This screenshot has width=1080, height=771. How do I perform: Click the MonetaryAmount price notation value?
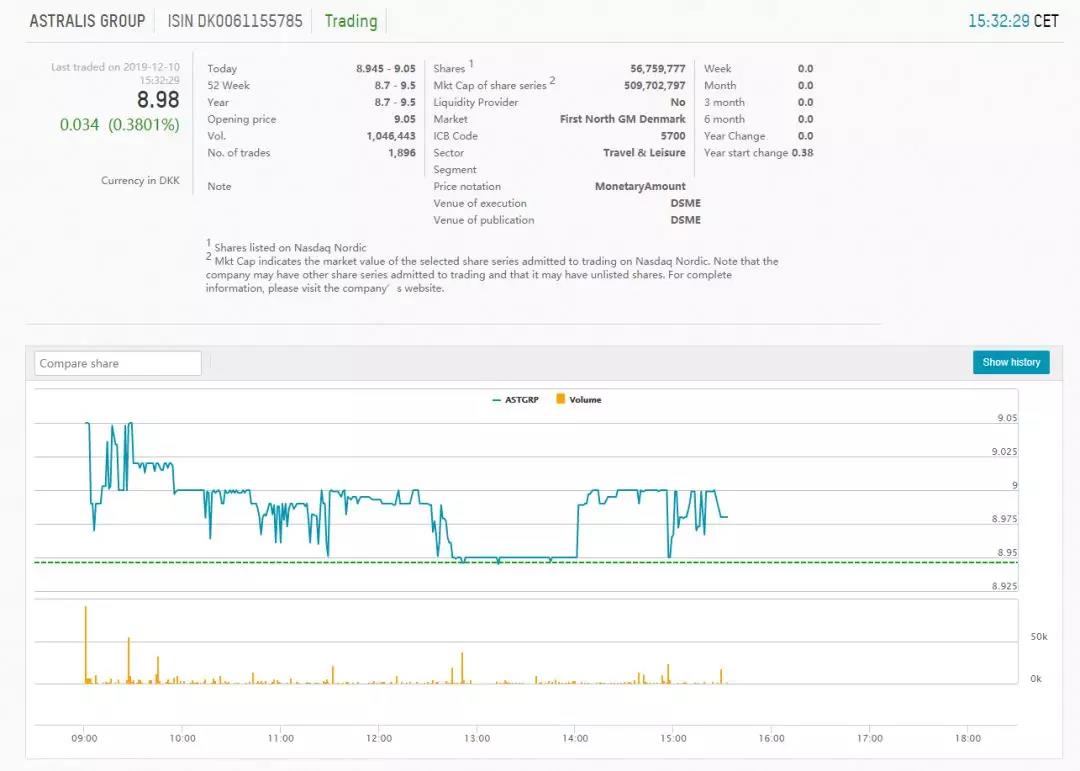(640, 186)
